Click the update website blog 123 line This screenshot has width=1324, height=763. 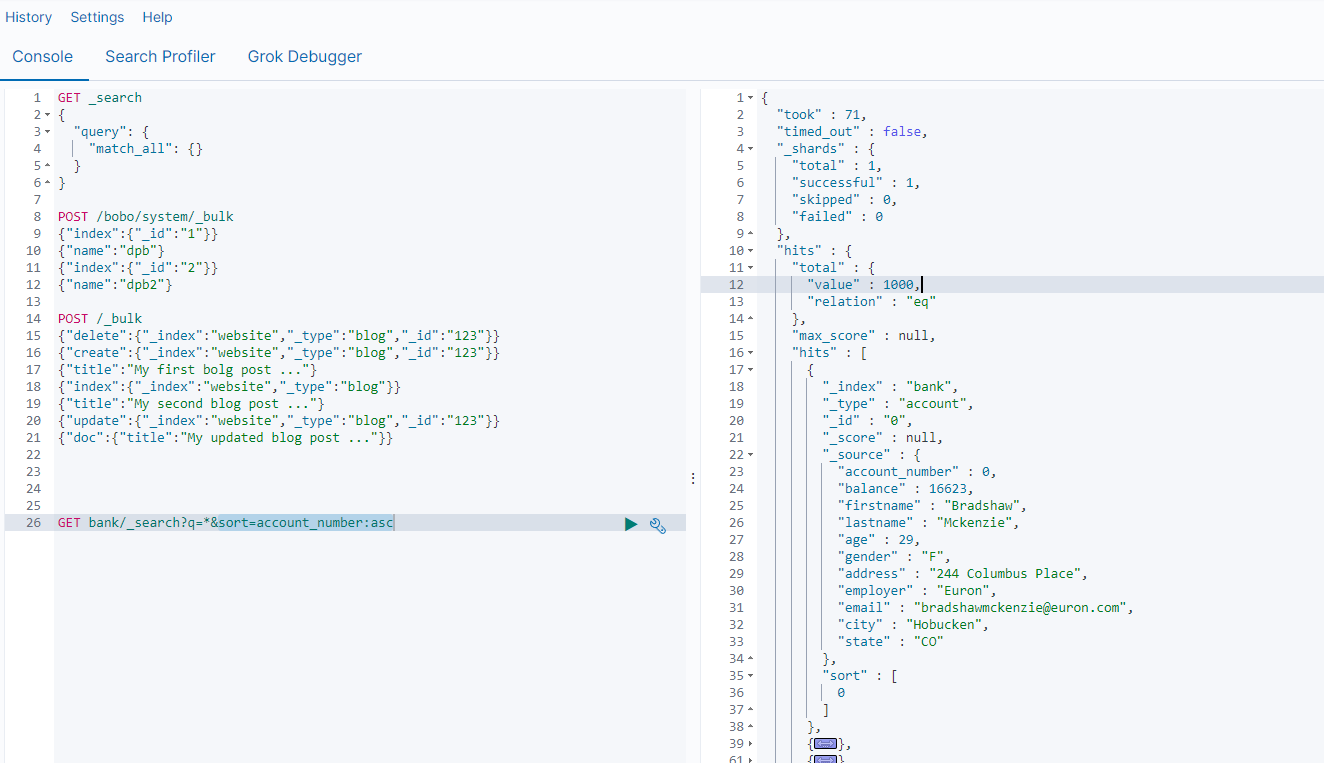279,421
